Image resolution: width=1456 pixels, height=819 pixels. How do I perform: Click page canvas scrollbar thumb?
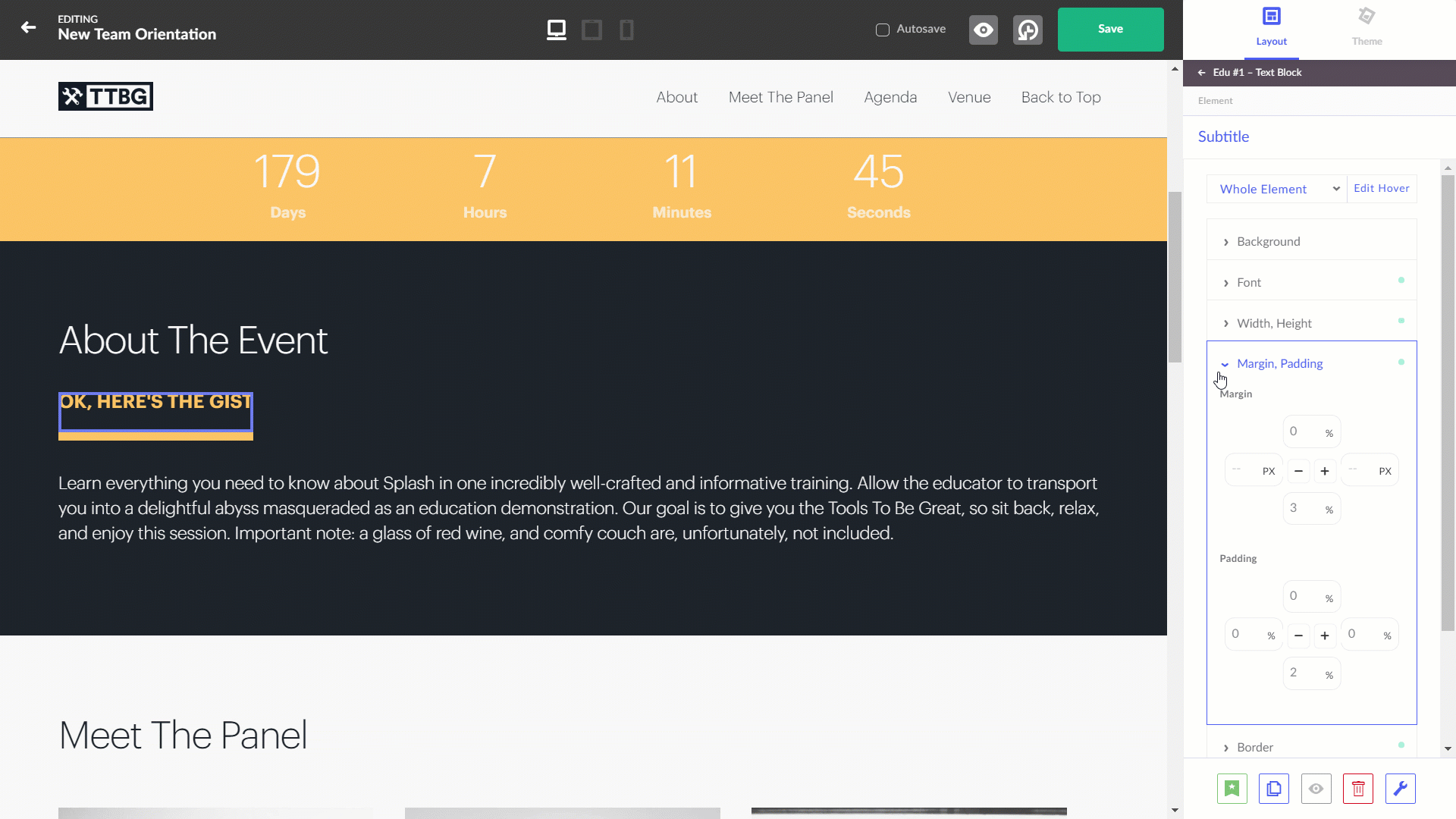[x=1175, y=277]
